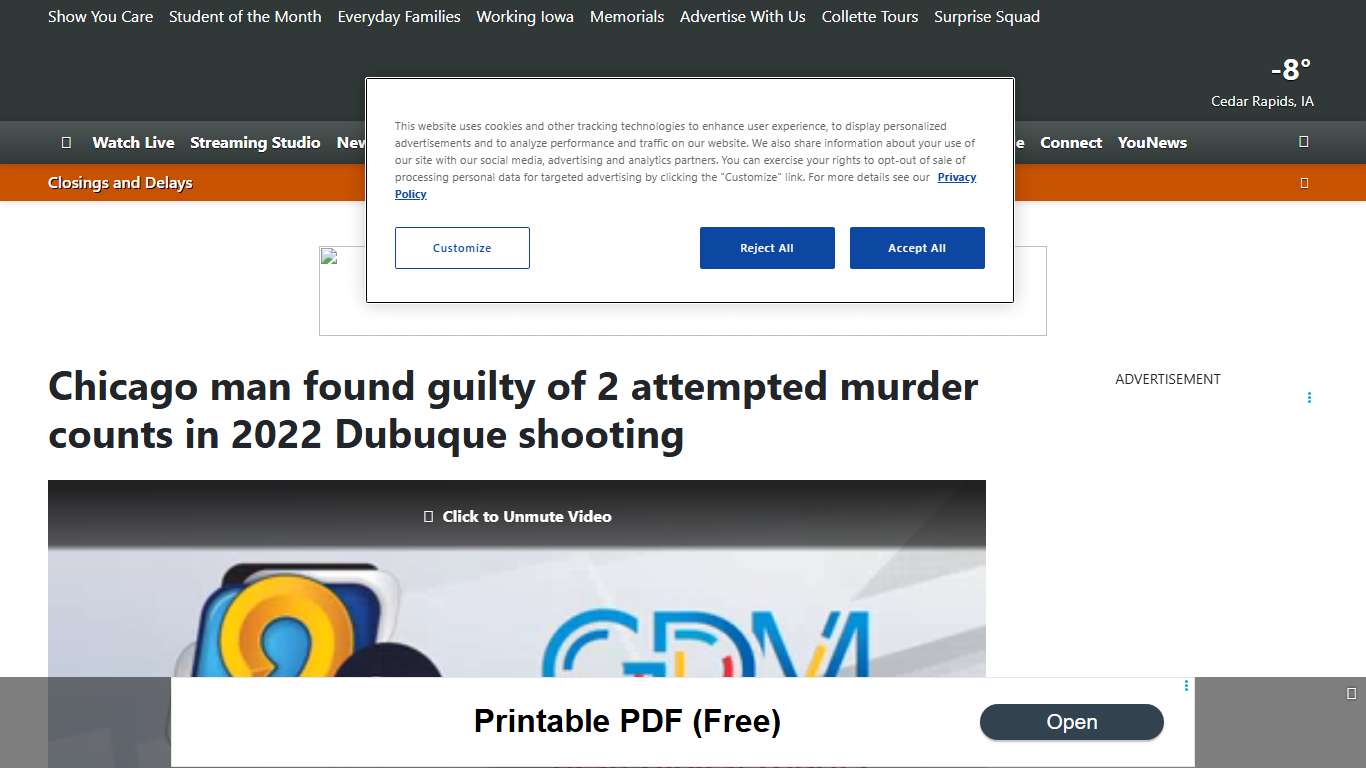Open the Streaming Studio section
Viewport: 1366px width, 768px height.
click(255, 142)
